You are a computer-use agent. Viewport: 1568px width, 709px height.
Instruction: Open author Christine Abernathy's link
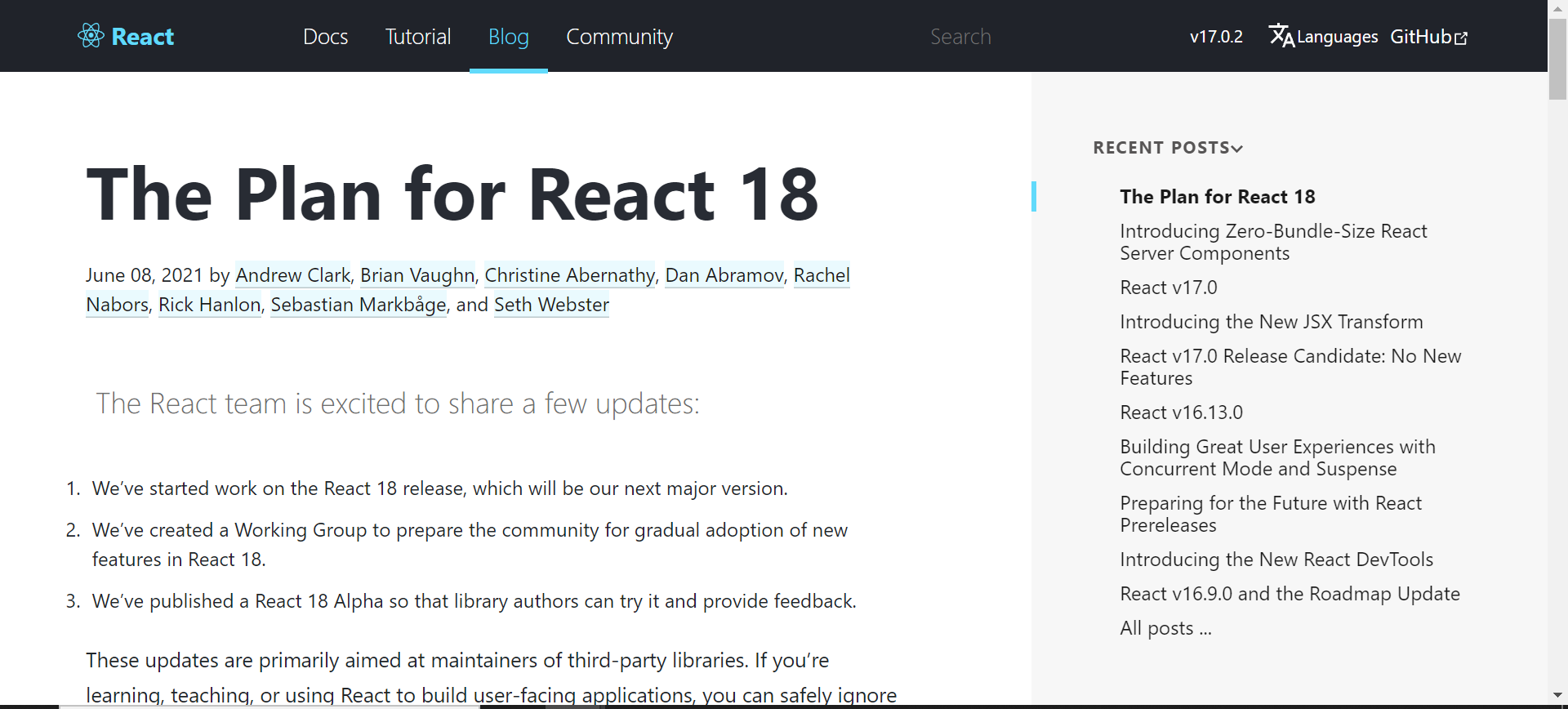(x=569, y=275)
